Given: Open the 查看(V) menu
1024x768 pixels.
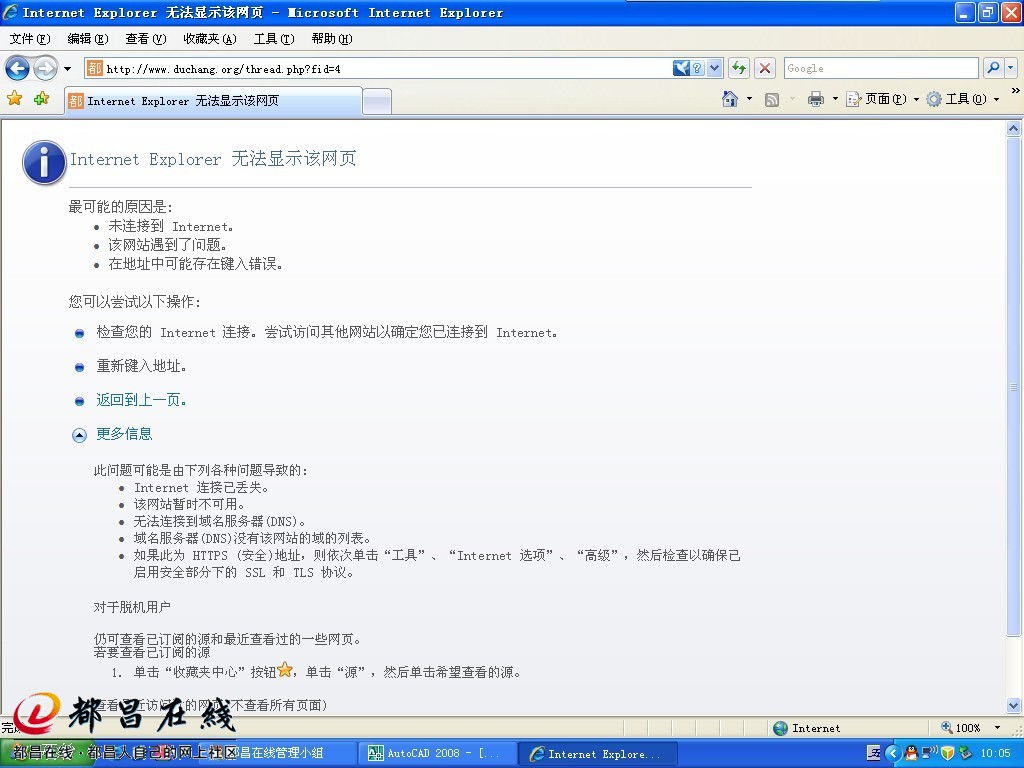Looking at the screenshot, I should [146, 39].
